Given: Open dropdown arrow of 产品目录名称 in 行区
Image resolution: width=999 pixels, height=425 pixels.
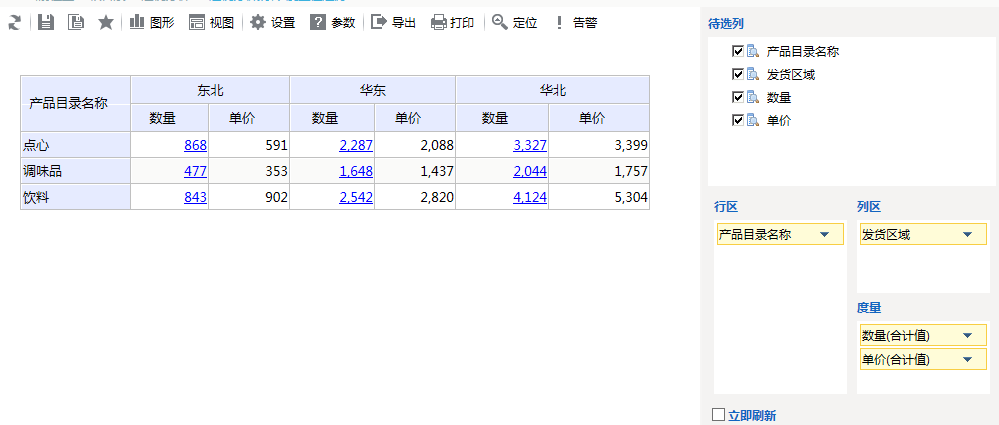Looking at the screenshot, I should click(x=824, y=234).
